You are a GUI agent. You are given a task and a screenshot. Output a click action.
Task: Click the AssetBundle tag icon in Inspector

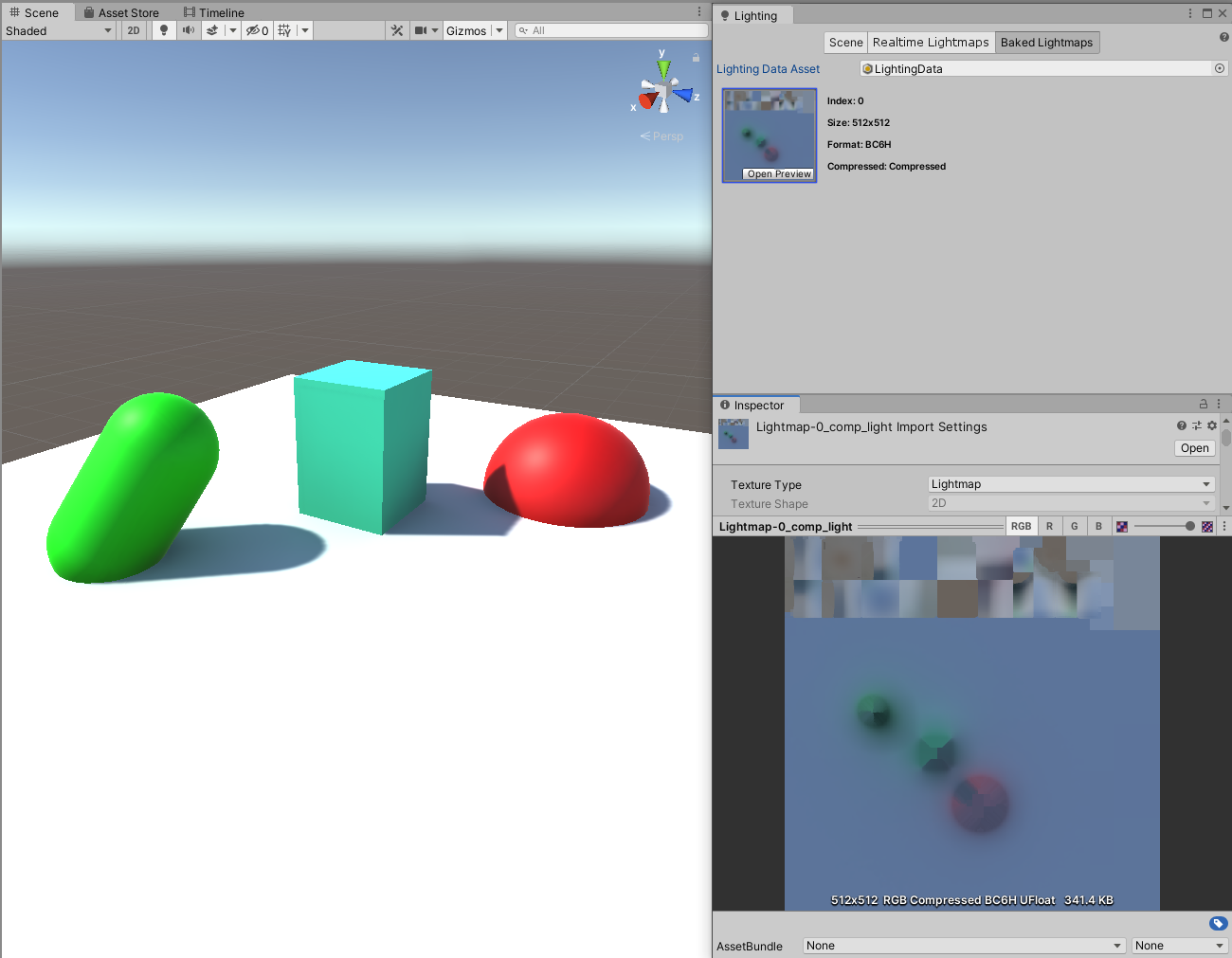pyautogui.click(x=1219, y=923)
